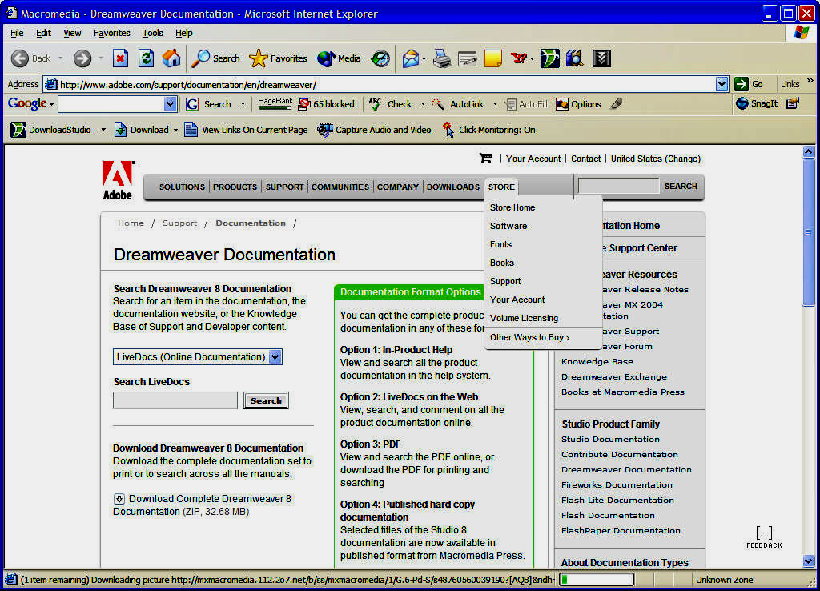Click the Search LiveDocs button
Viewport: 820px width, 591px height.
(266, 401)
